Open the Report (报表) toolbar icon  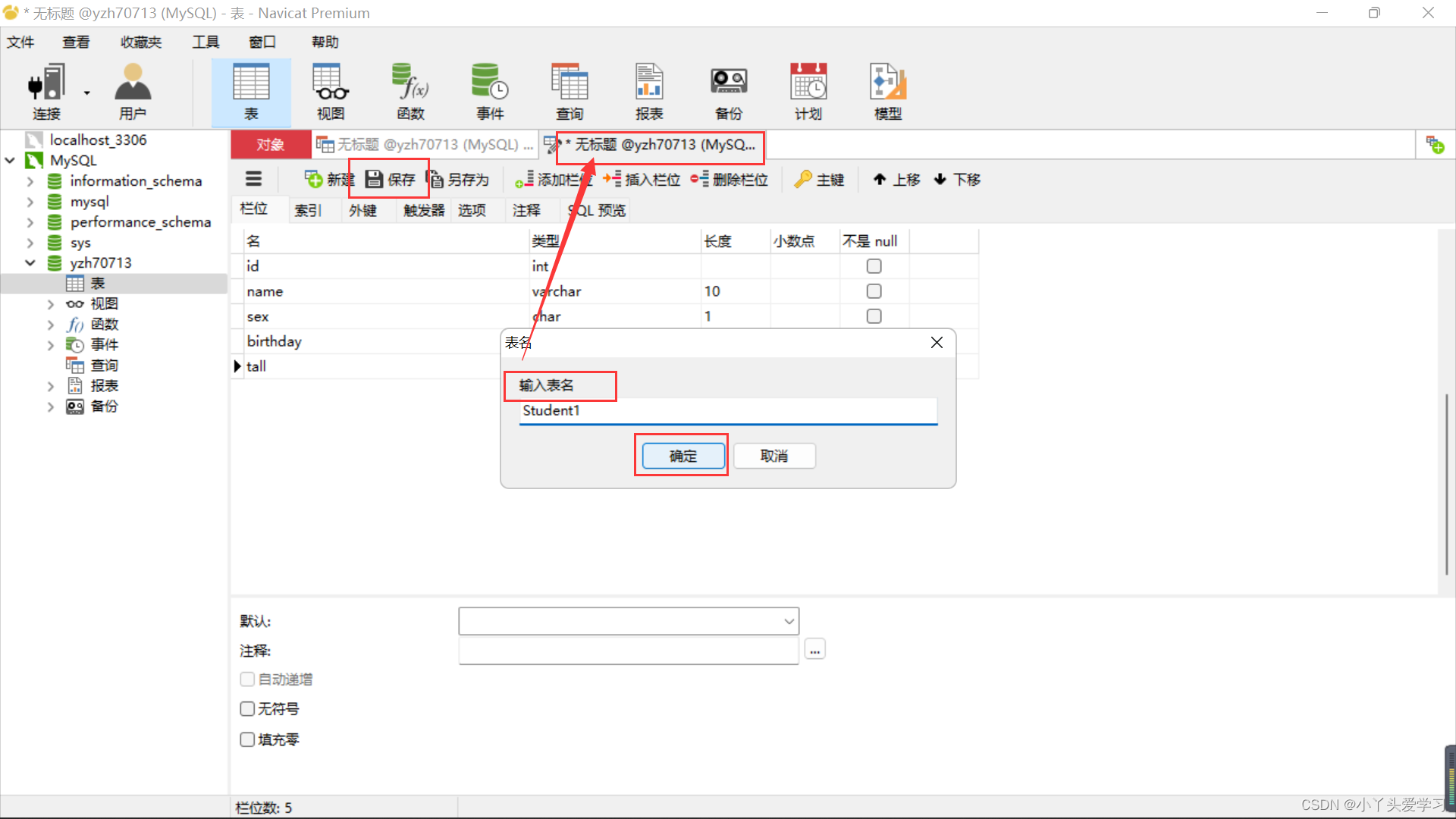[x=649, y=92]
